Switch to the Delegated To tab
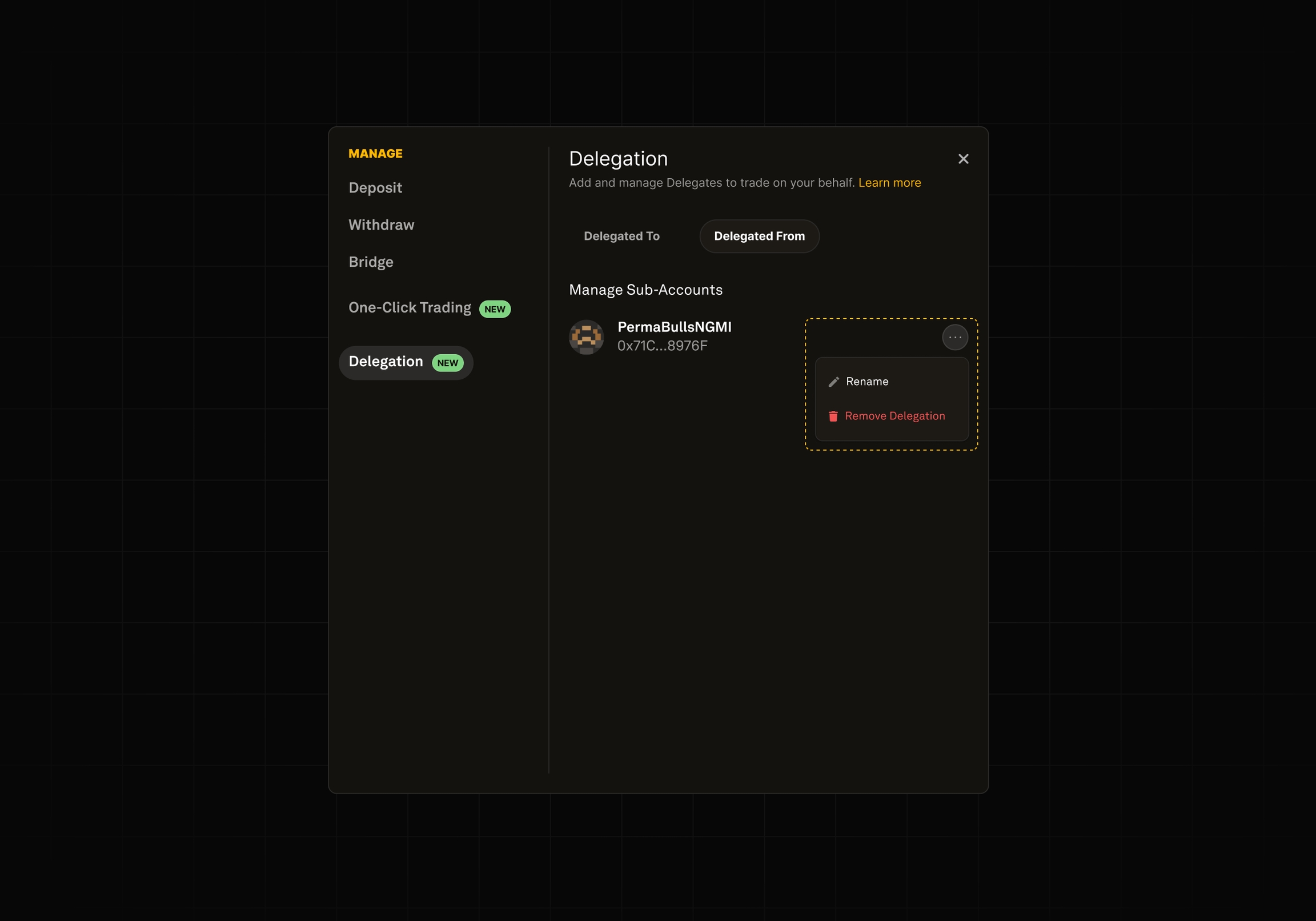Viewport: 1316px width, 921px height. 621,237
